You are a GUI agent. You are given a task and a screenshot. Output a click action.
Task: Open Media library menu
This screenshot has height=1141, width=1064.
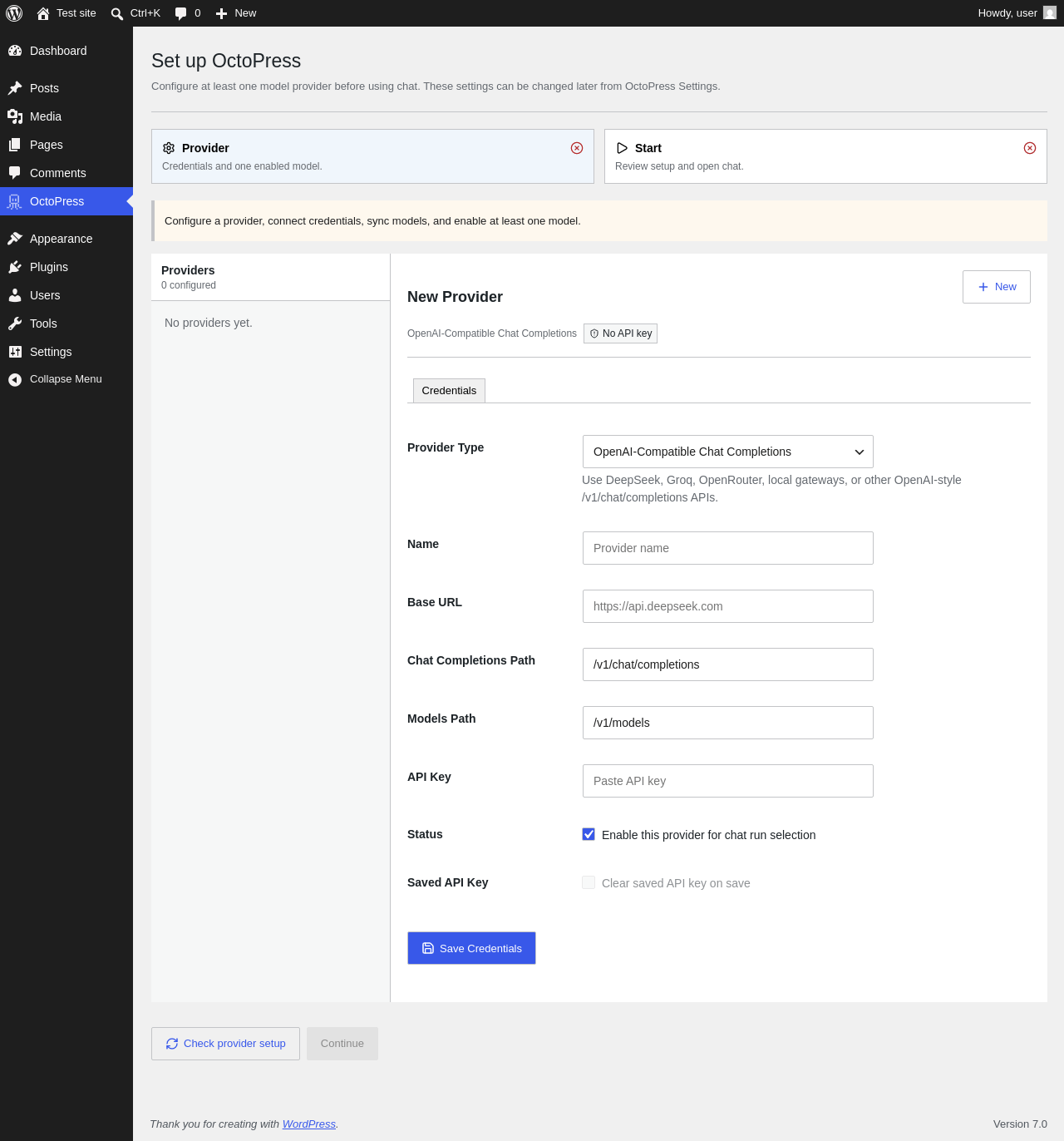pos(66,116)
